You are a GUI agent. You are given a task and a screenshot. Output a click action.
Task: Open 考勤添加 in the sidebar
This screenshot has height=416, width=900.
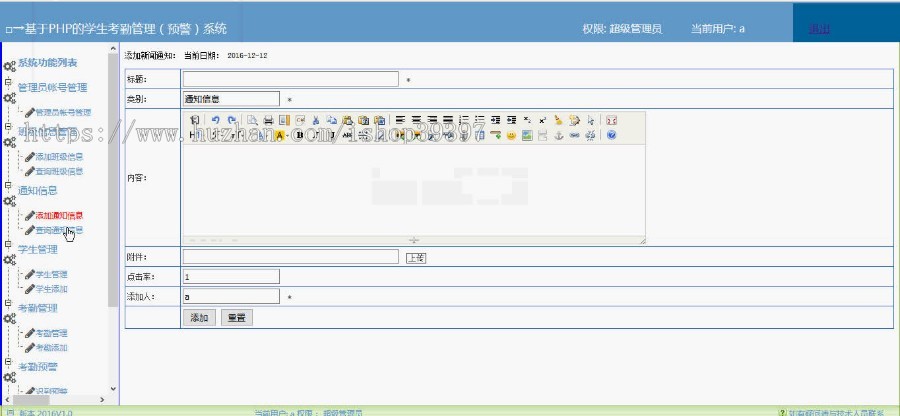coord(52,348)
